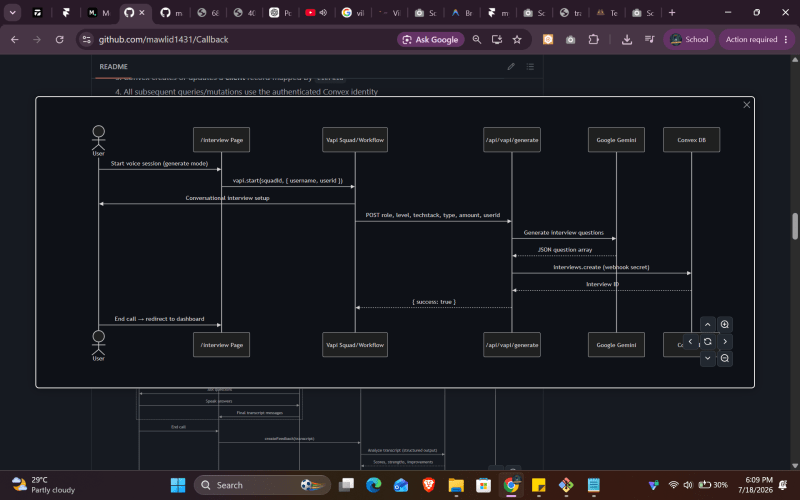Click 'End call → redirect to dashboard' label
The image size is (800, 500).
(x=159, y=318)
